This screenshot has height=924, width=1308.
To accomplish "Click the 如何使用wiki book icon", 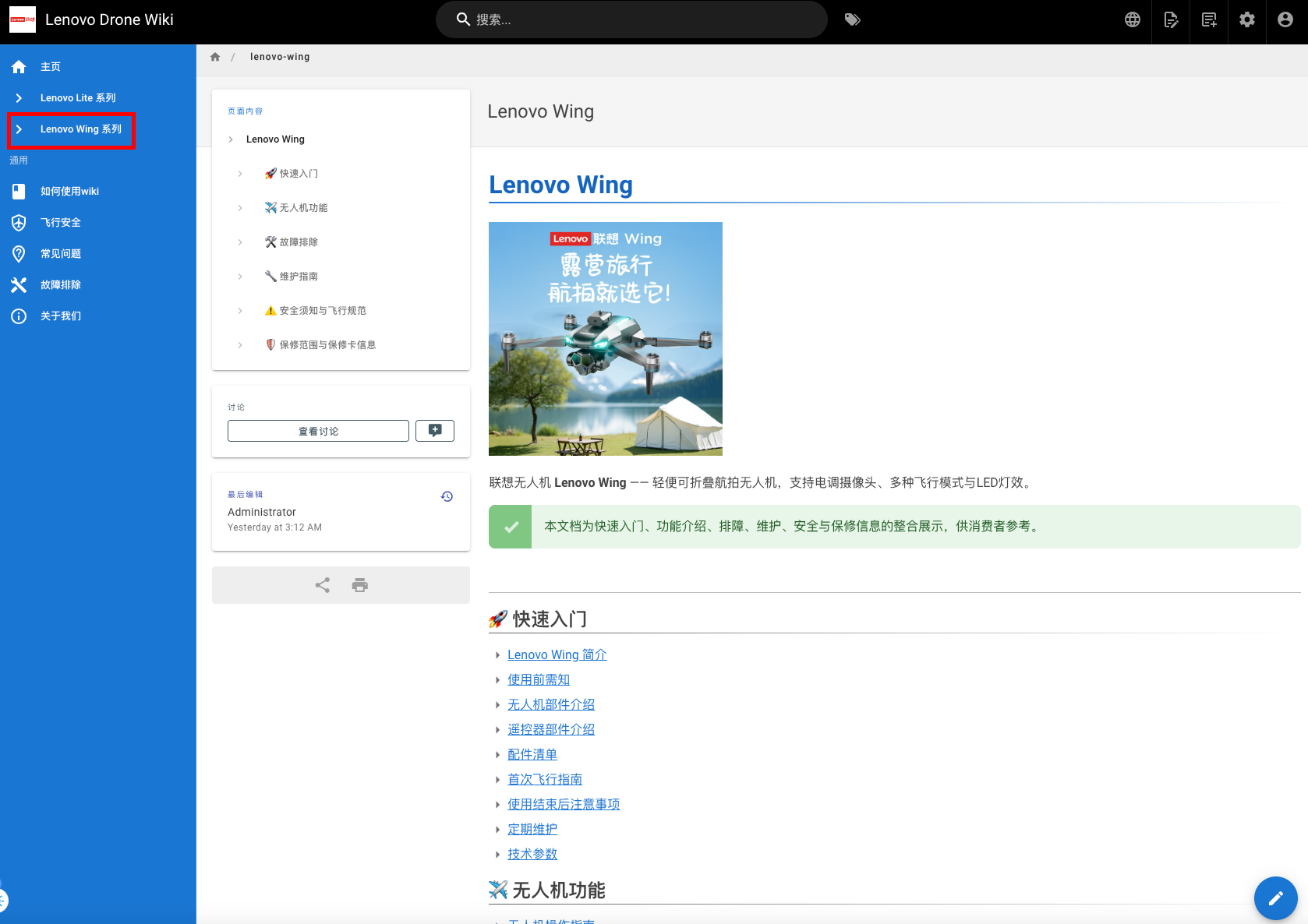I will (x=19, y=192).
